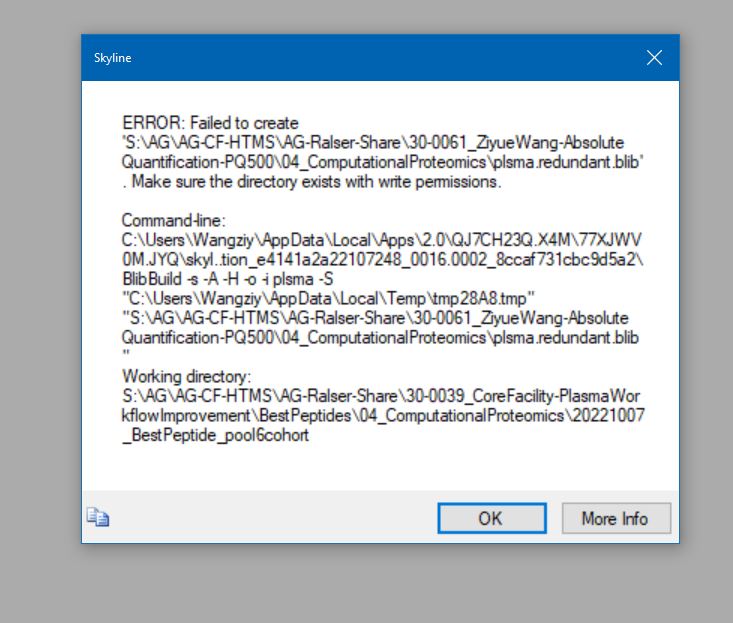Click the copy message icon in dialog footer
Viewport: 733px width, 623px height.
97,517
